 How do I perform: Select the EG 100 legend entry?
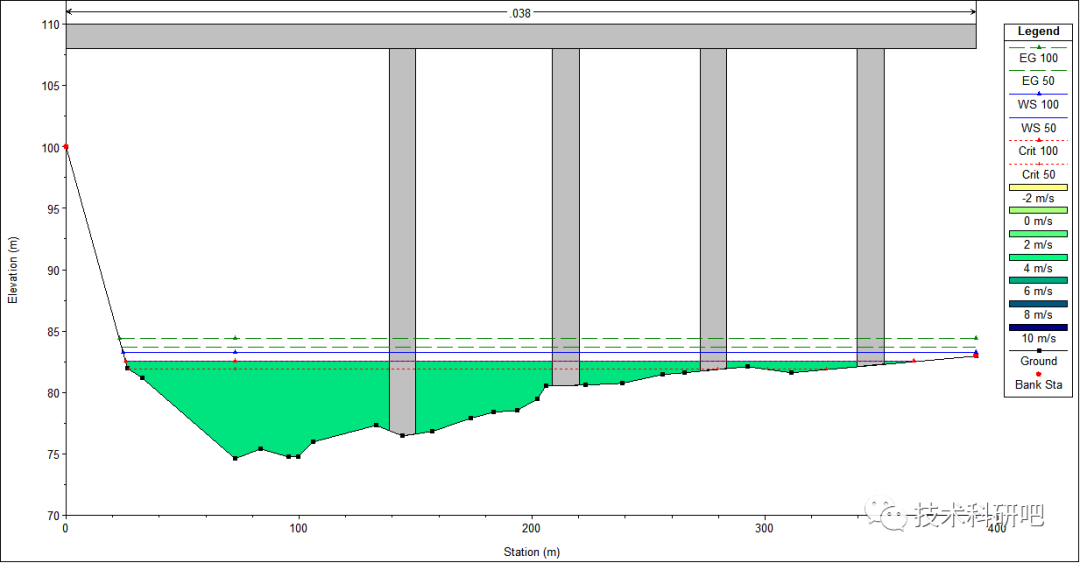(1038, 58)
